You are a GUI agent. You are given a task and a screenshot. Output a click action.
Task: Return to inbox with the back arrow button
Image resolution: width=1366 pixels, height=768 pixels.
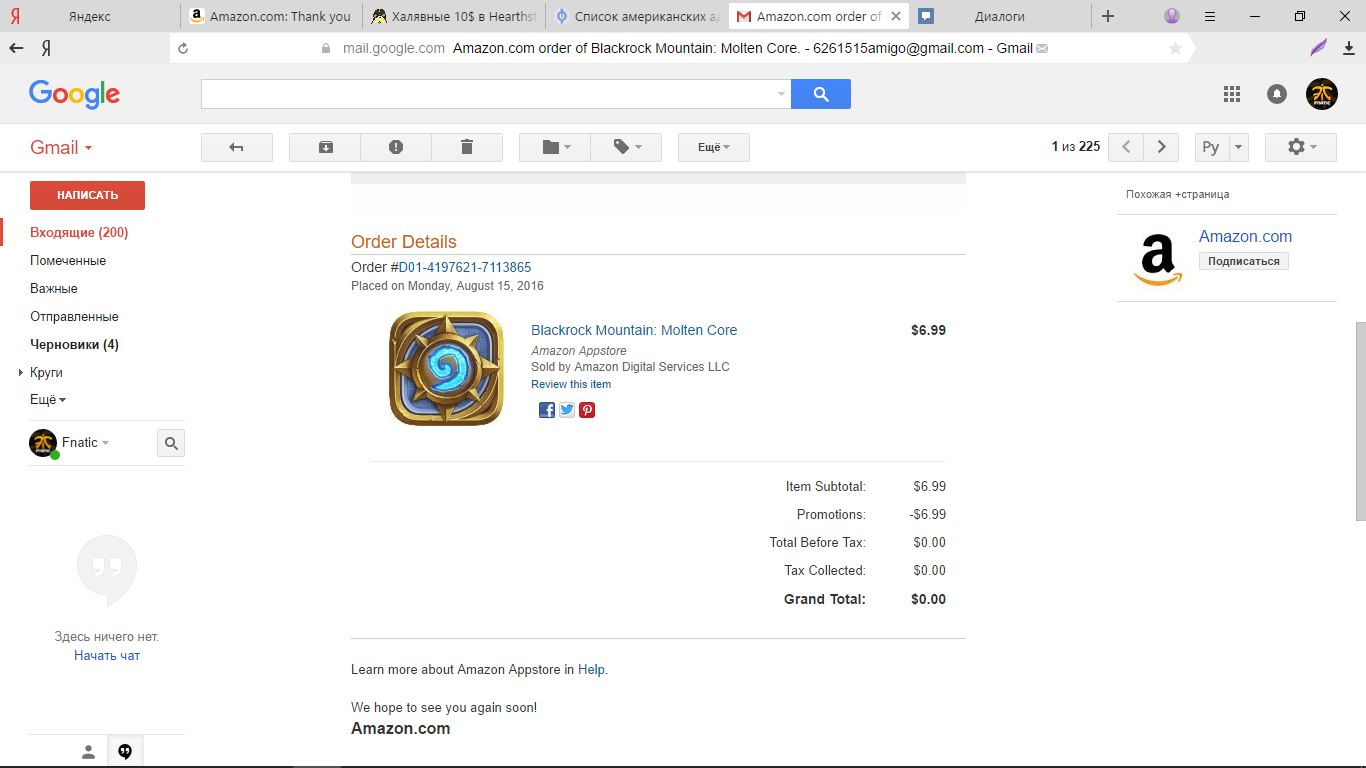[237, 147]
